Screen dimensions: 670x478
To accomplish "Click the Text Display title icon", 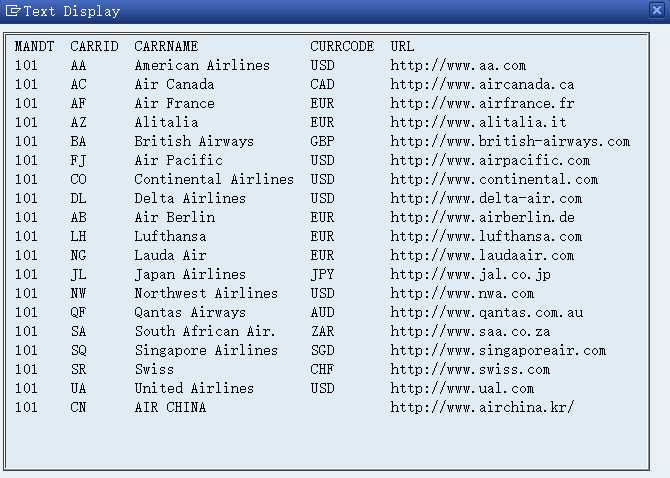I will coord(12,10).
